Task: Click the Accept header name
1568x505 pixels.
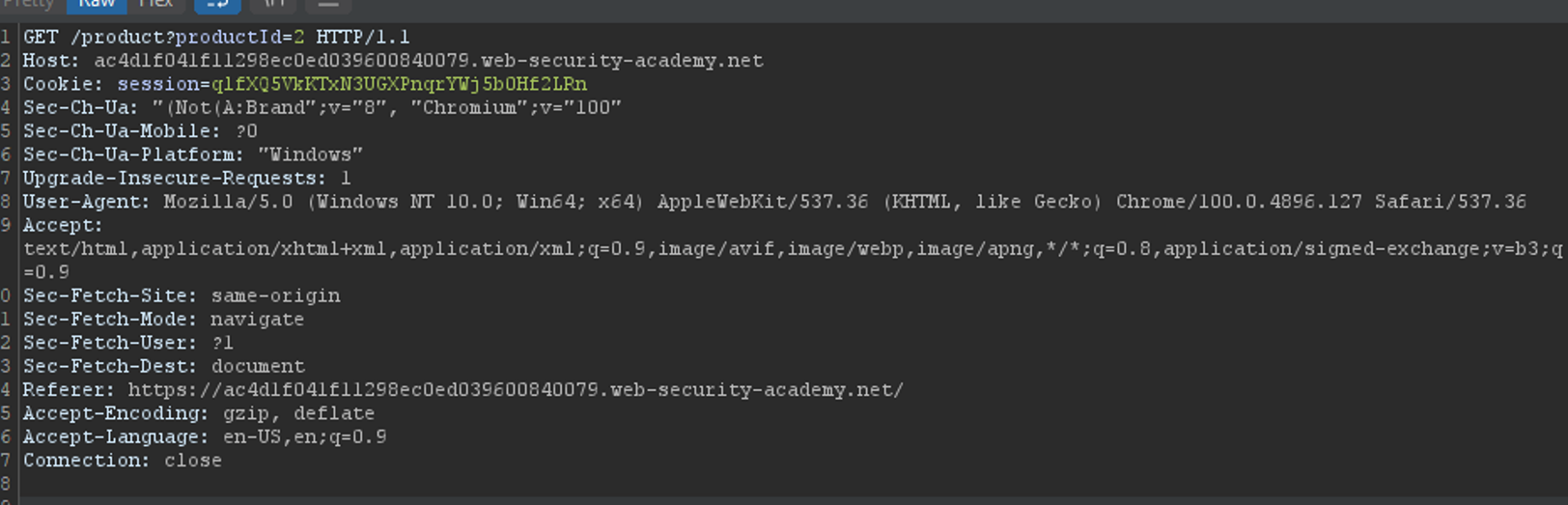Action: coord(62,226)
